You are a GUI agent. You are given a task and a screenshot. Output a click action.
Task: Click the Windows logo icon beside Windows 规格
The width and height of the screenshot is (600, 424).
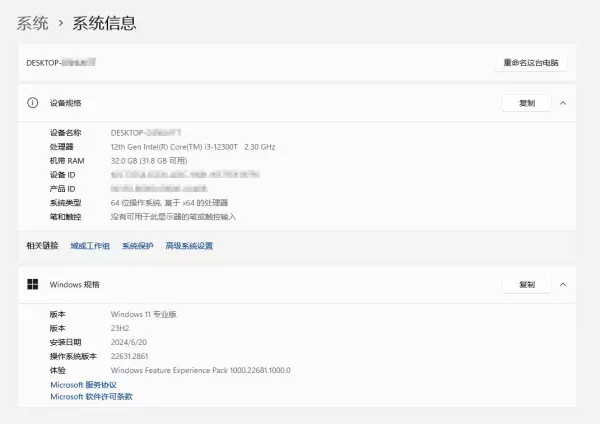click(x=33, y=284)
